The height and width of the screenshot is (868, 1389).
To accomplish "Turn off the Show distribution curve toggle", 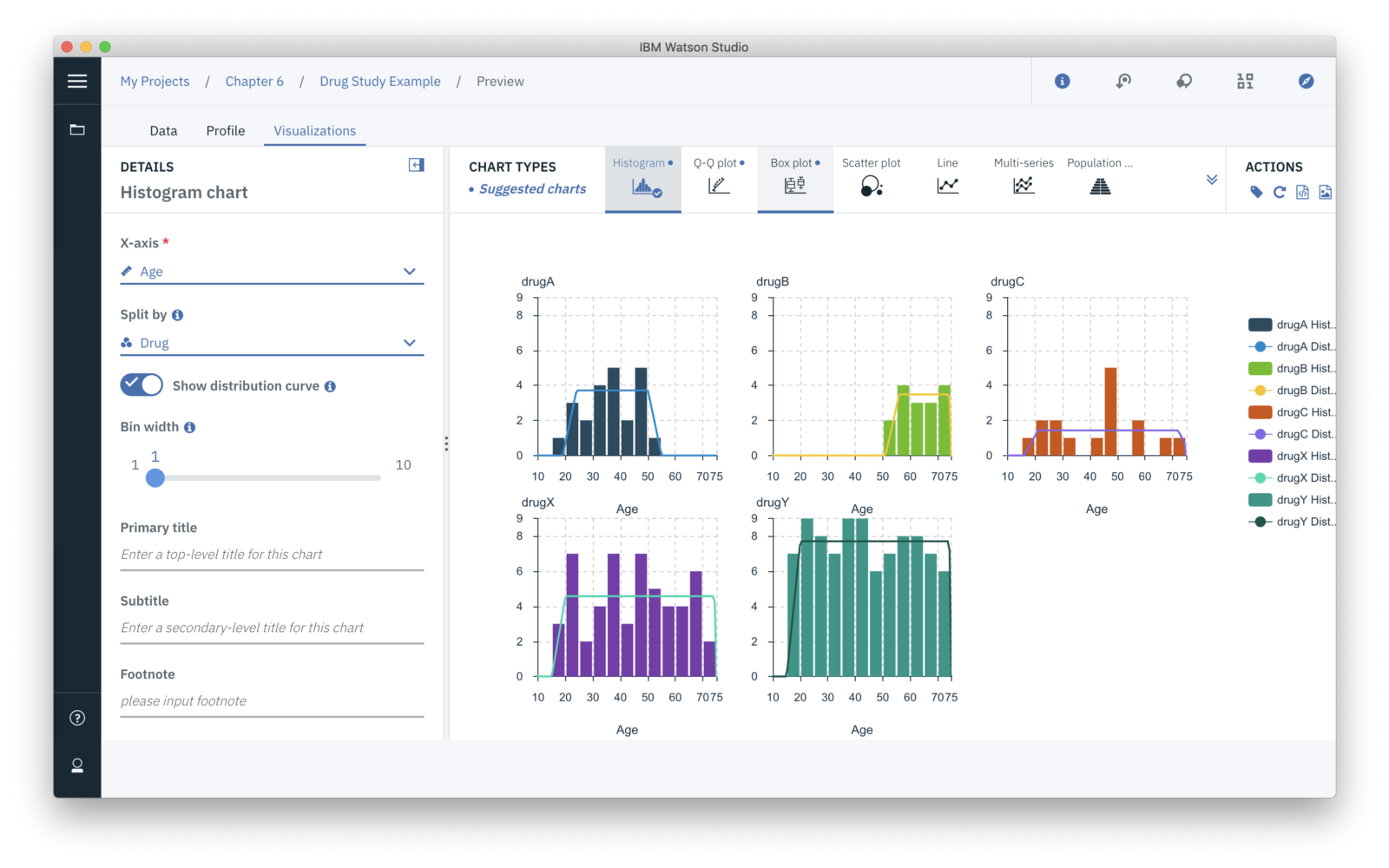I will point(142,385).
